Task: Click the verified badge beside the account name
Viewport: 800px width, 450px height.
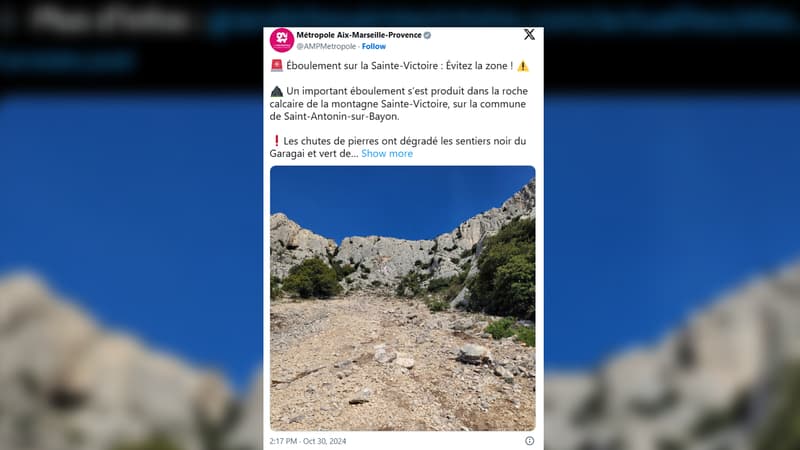Action: click(428, 35)
